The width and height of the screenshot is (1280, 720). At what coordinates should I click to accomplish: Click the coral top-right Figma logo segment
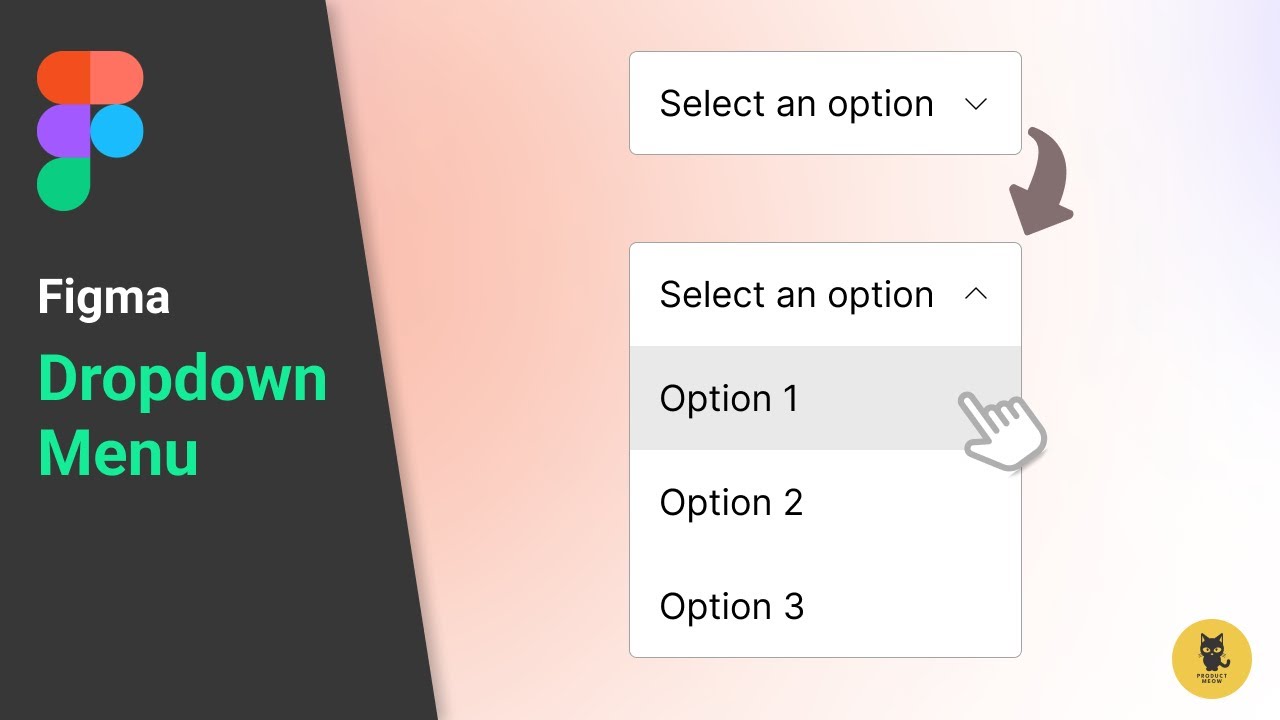[x=117, y=77]
